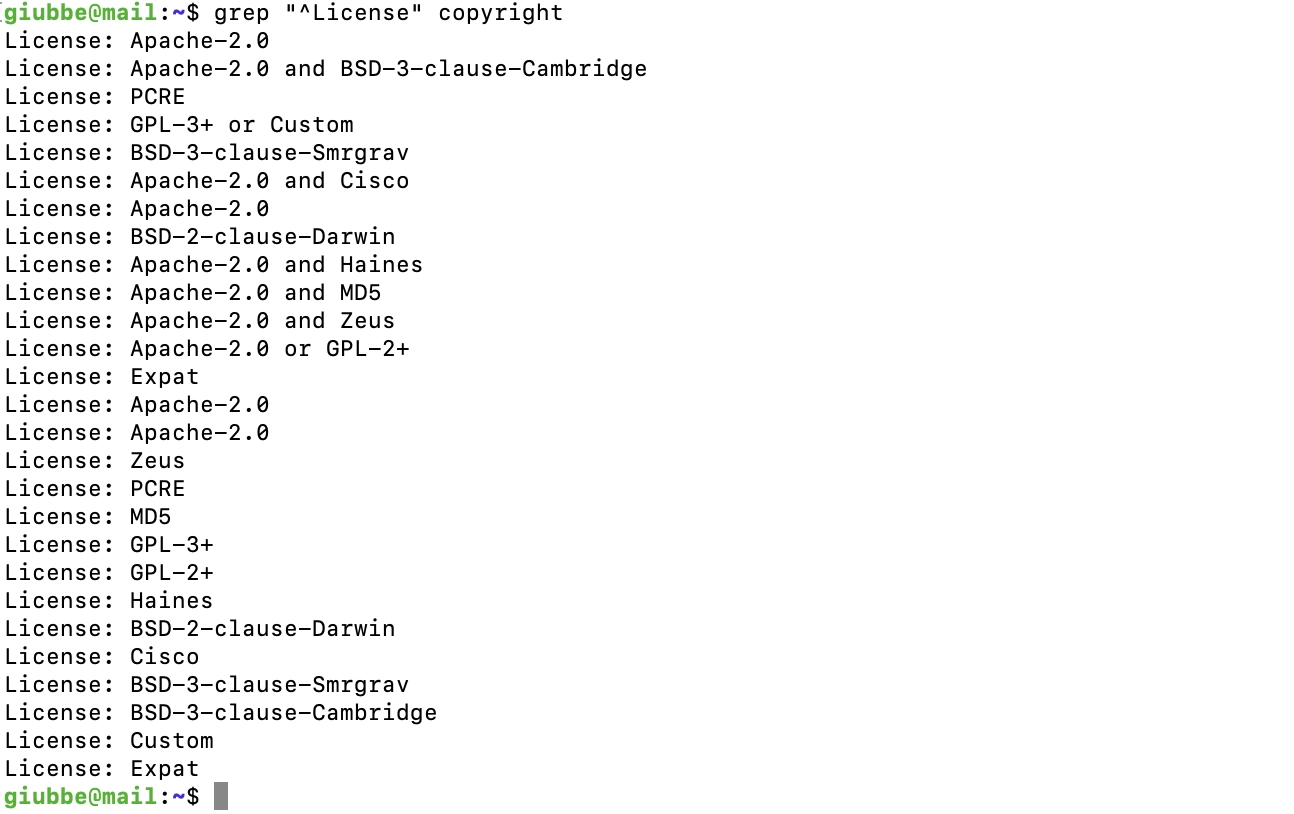
Task: Click the line 'License: Apache-2.0 and BSD-3-clause-Cambridge'
Action: [x=326, y=69]
